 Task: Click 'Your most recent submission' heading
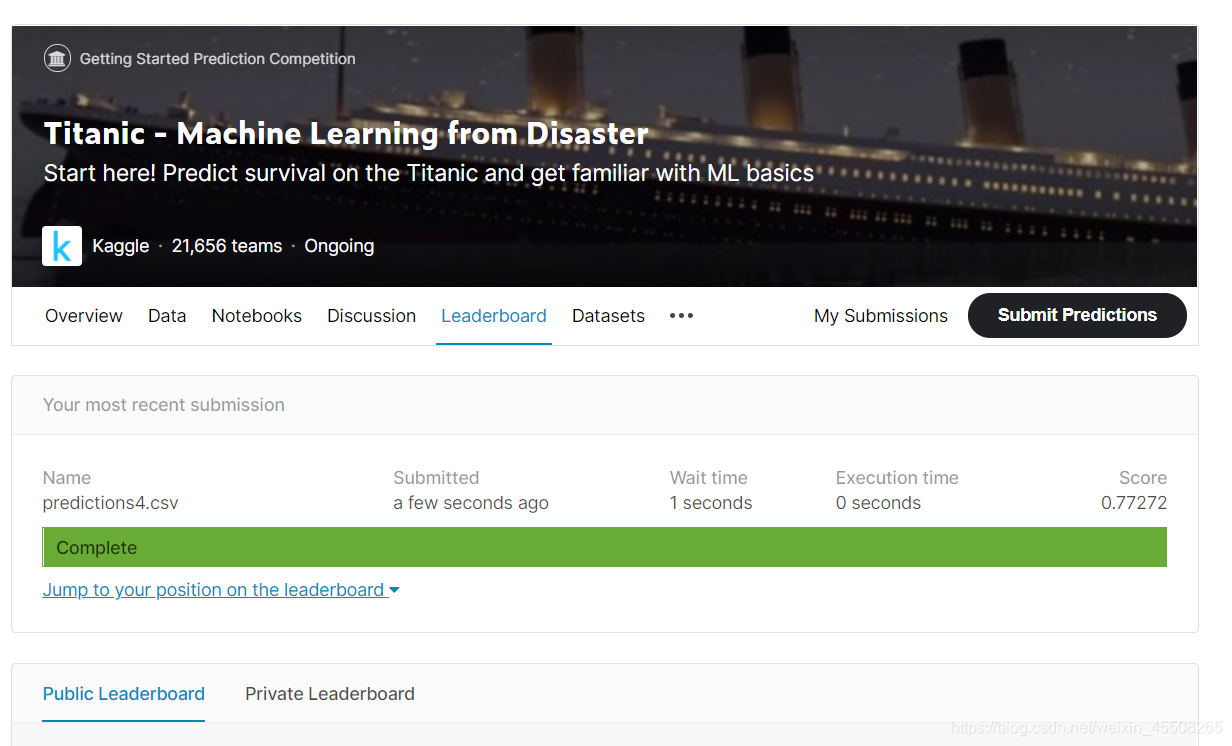click(164, 405)
